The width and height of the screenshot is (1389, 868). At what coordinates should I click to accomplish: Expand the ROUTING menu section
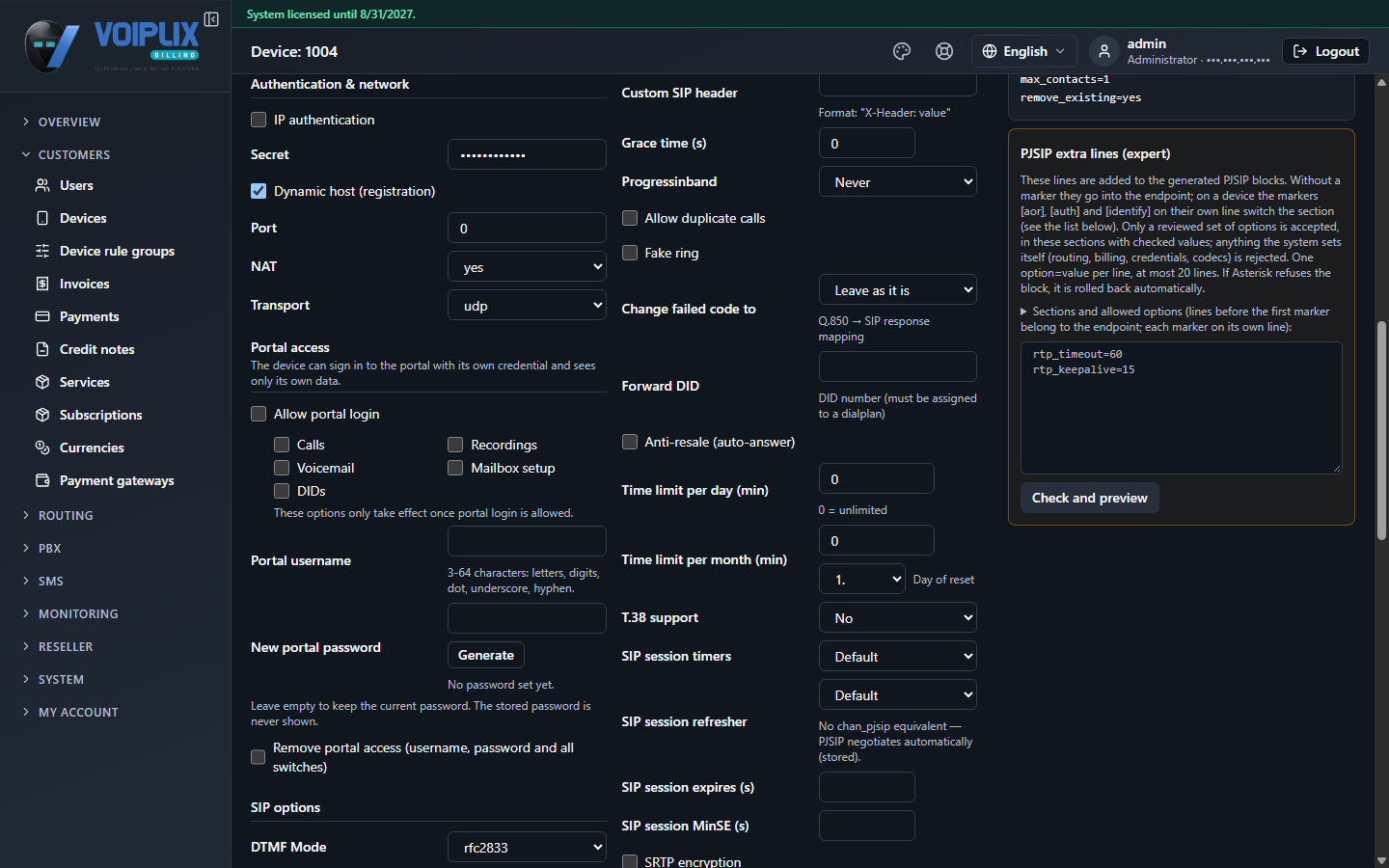66,515
